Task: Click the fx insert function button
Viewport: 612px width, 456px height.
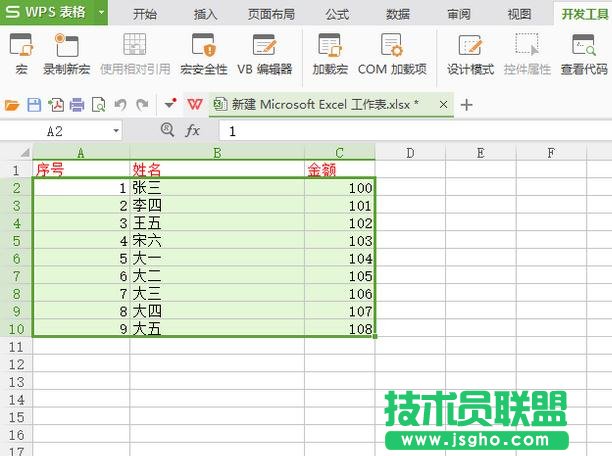Action: coord(193,131)
